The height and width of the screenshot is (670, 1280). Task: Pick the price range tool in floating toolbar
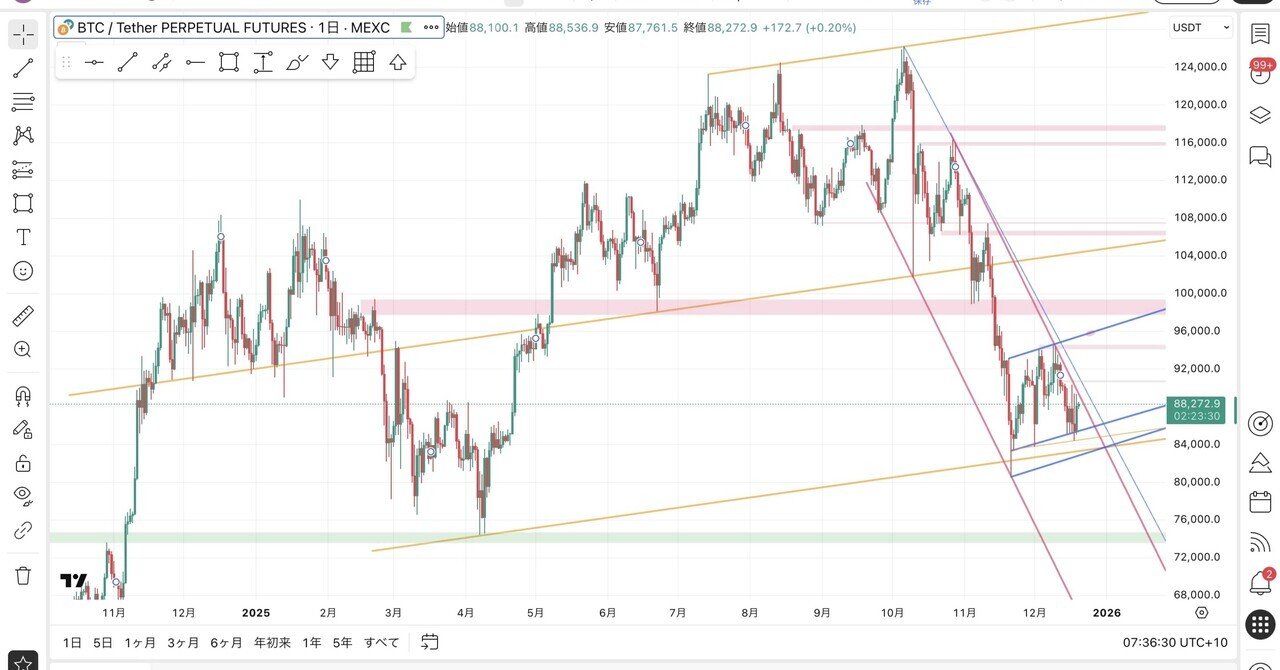(x=263, y=62)
